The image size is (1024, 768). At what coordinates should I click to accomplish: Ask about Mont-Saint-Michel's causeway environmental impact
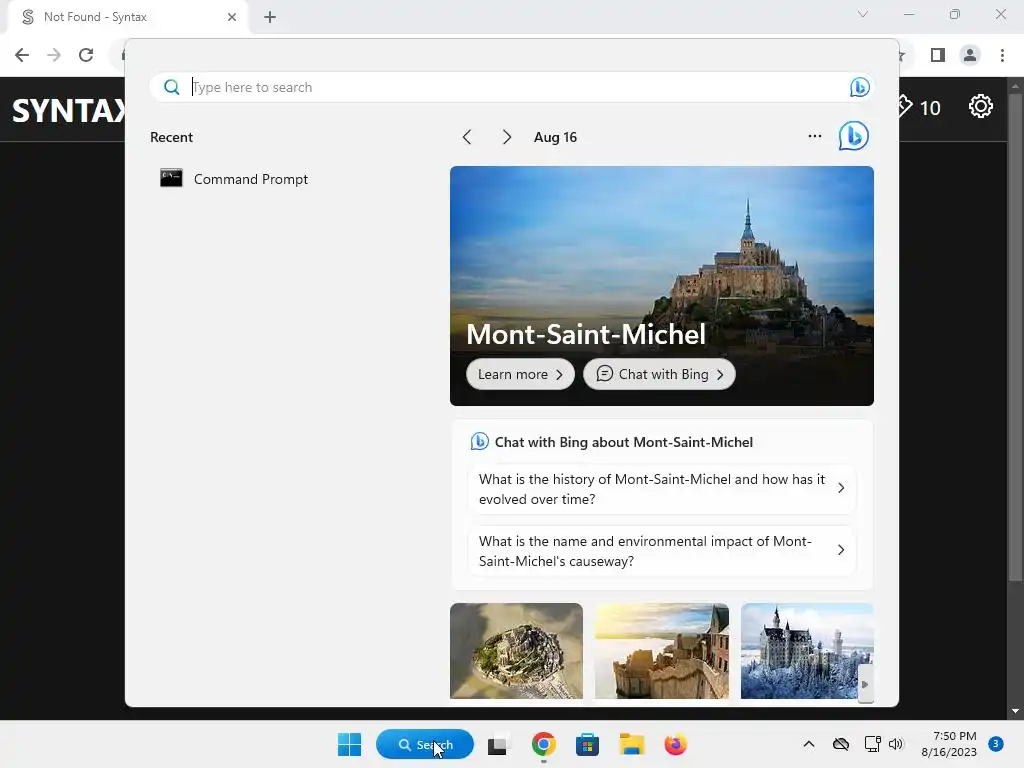(662, 551)
